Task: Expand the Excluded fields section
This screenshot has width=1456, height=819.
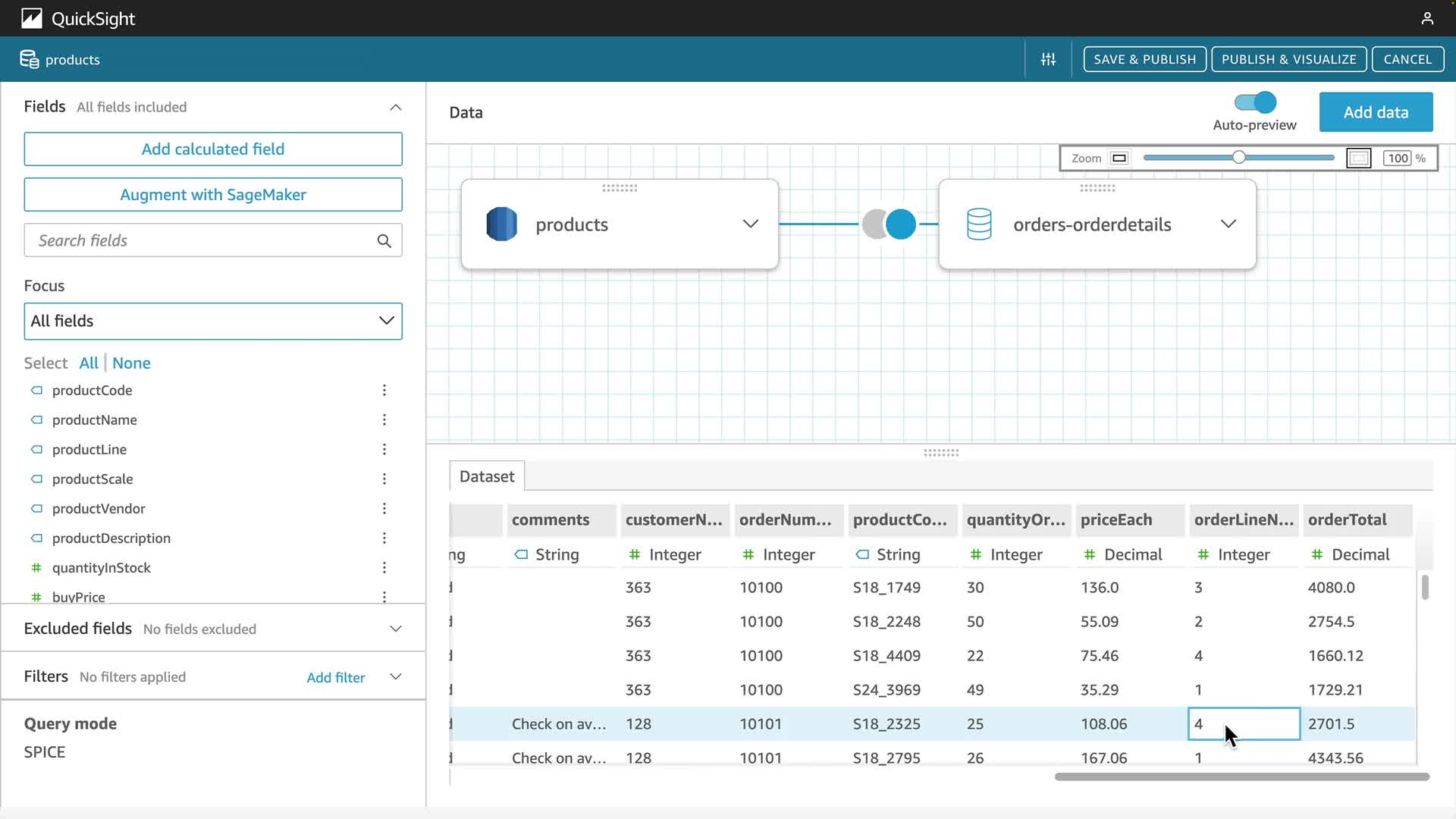Action: click(x=395, y=629)
